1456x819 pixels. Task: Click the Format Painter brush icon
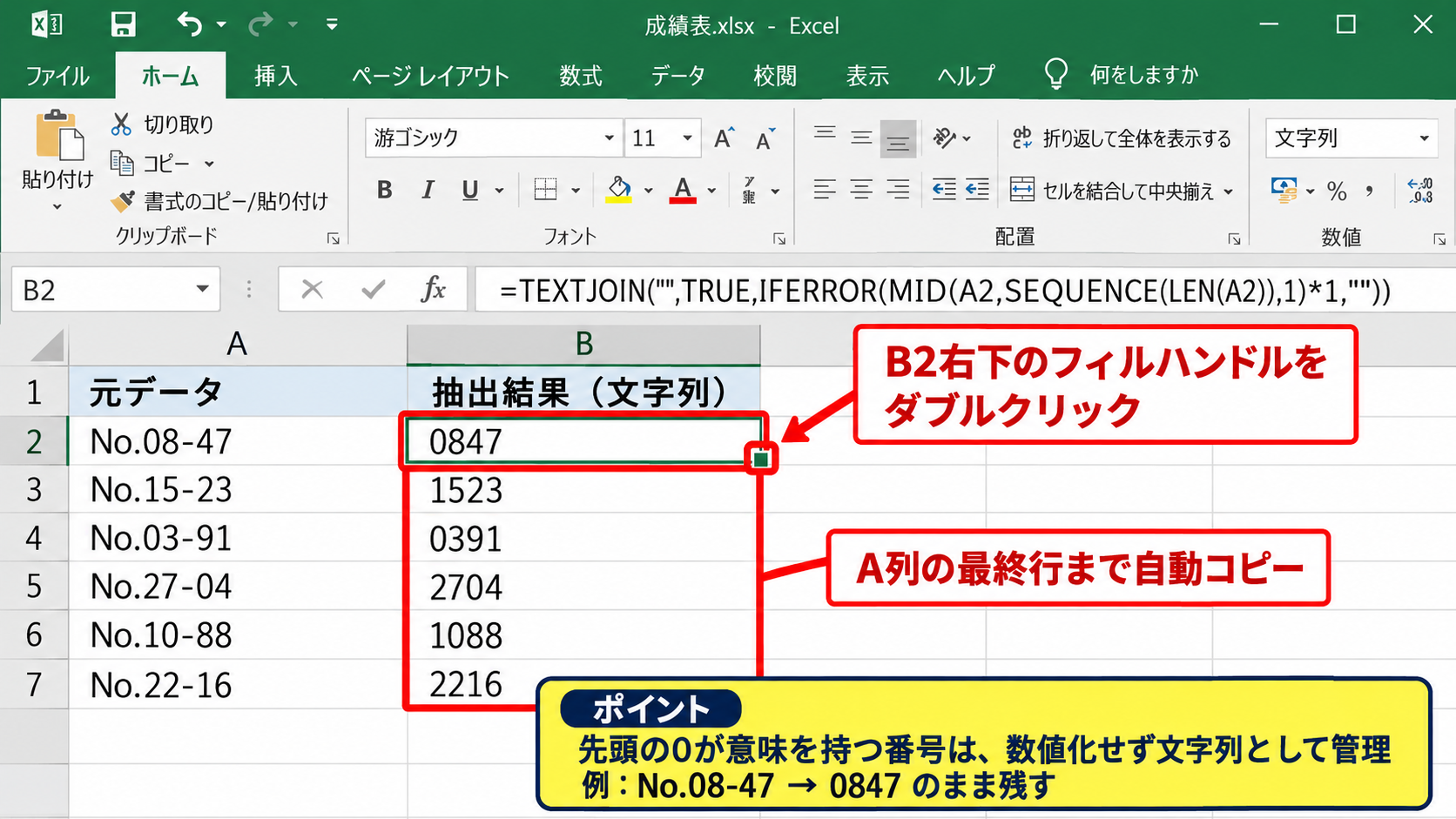[x=122, y=201]
